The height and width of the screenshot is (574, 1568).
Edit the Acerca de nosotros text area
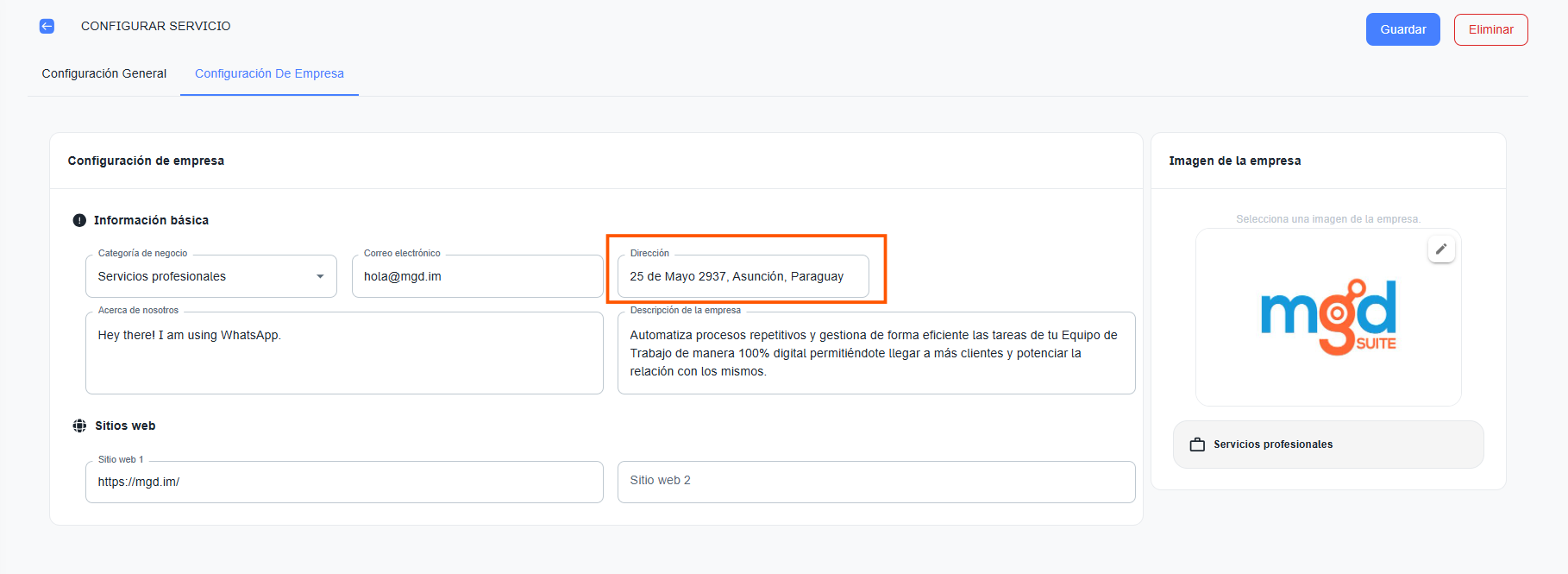pos(344,354)
